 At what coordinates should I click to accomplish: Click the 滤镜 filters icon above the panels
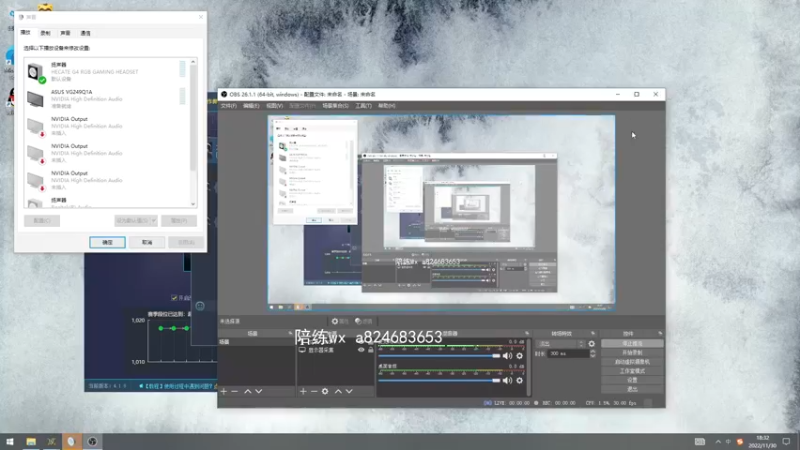tap(363, 321)
